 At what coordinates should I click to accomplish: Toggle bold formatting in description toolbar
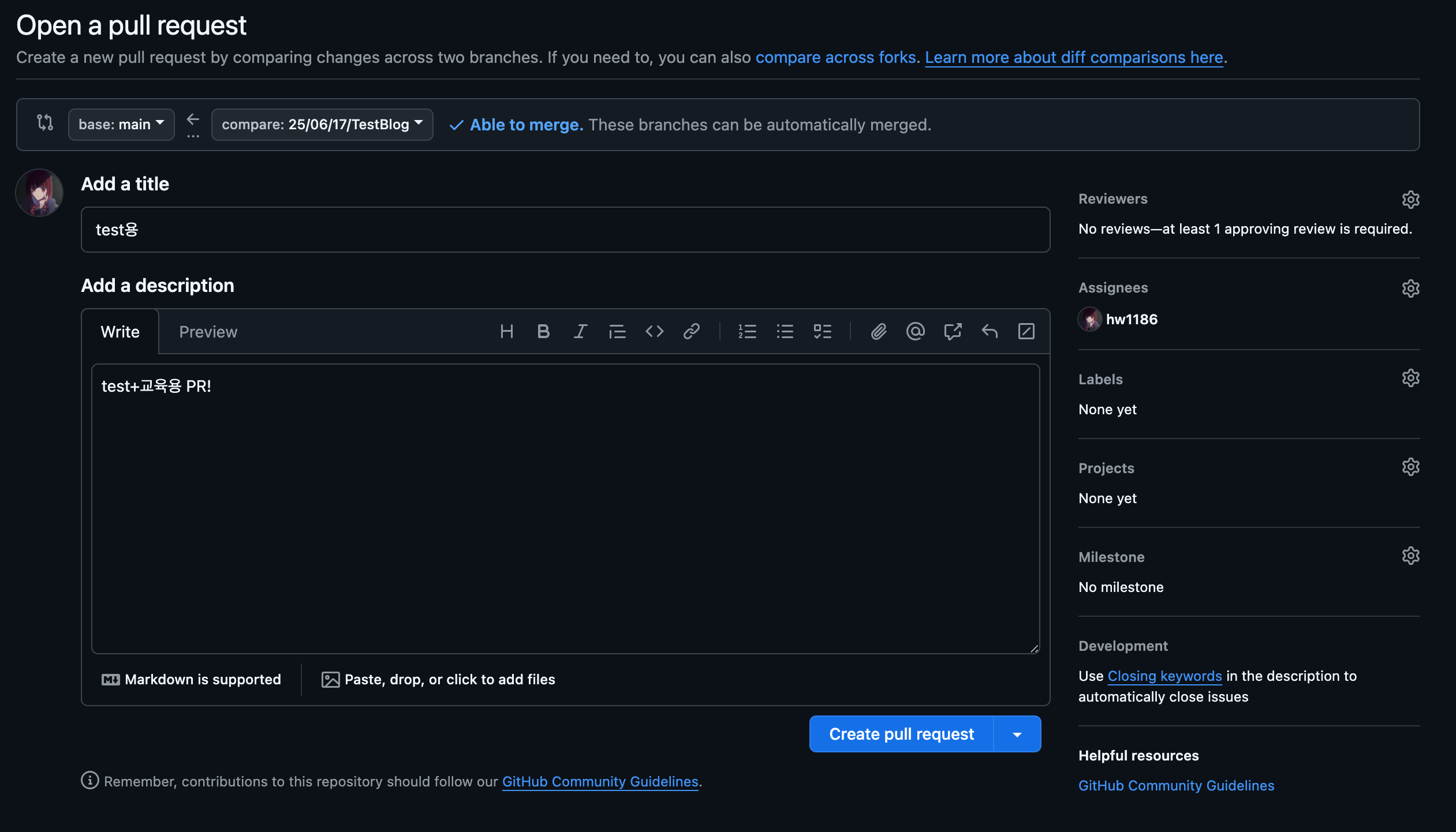(543, 331)
